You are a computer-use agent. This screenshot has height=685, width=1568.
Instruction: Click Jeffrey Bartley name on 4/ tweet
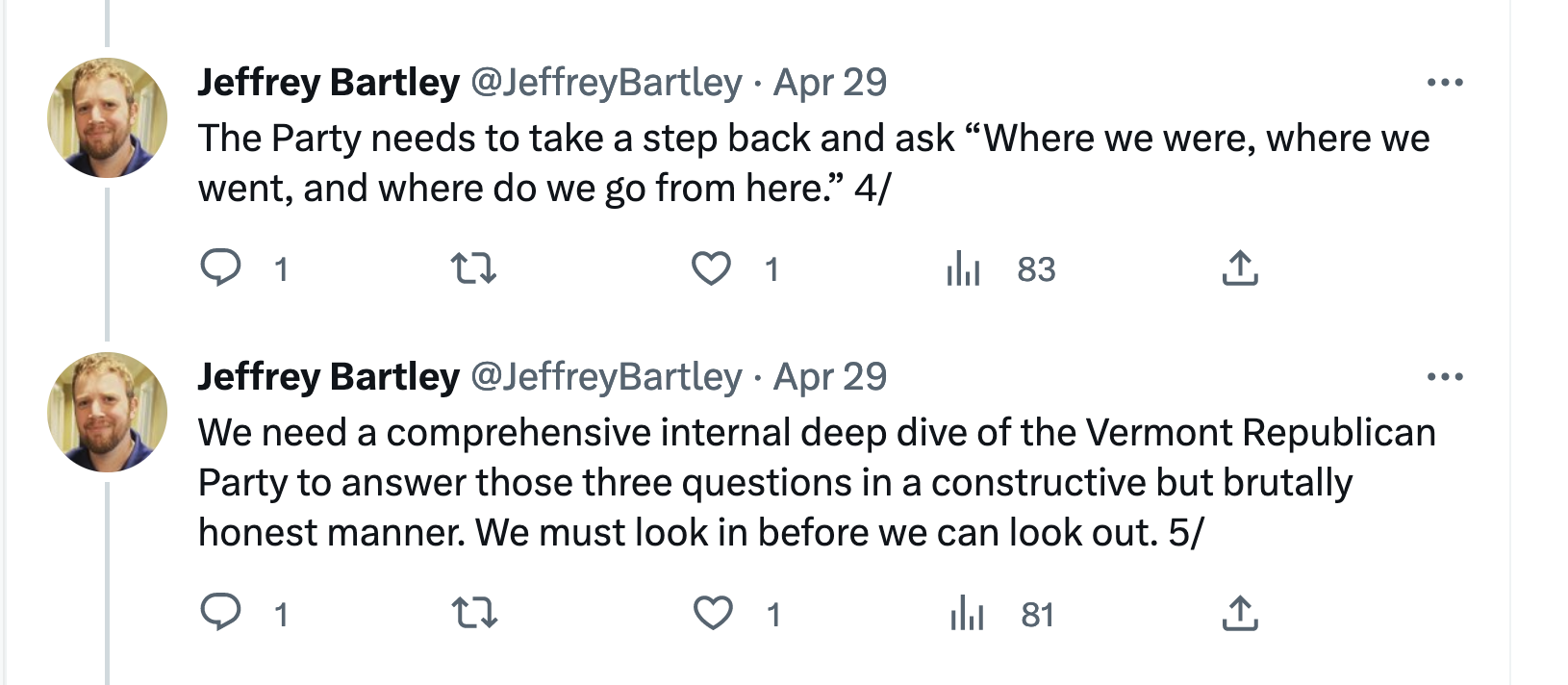328,83
